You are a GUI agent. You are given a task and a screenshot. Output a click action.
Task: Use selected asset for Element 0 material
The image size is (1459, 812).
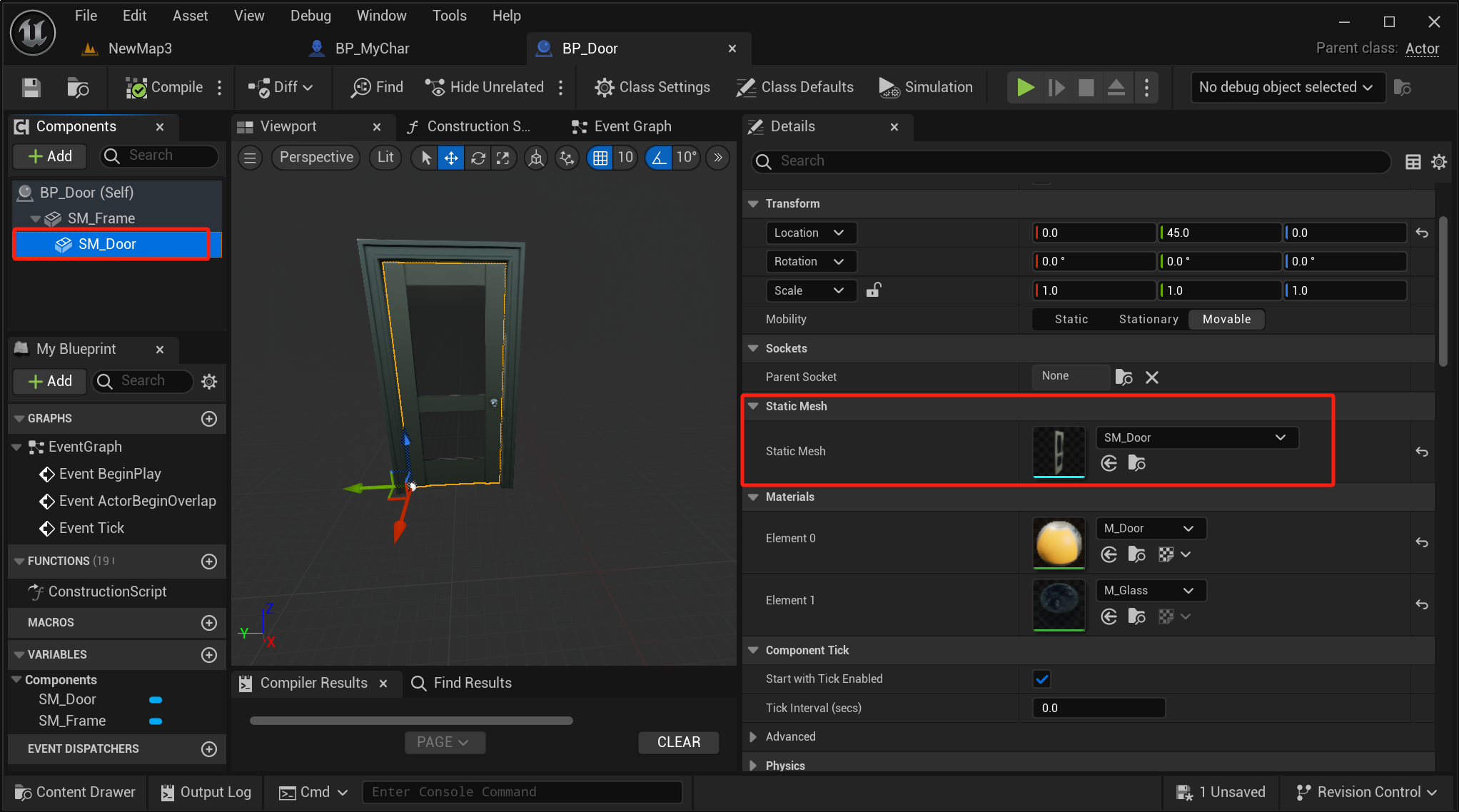pos(1109,554)
